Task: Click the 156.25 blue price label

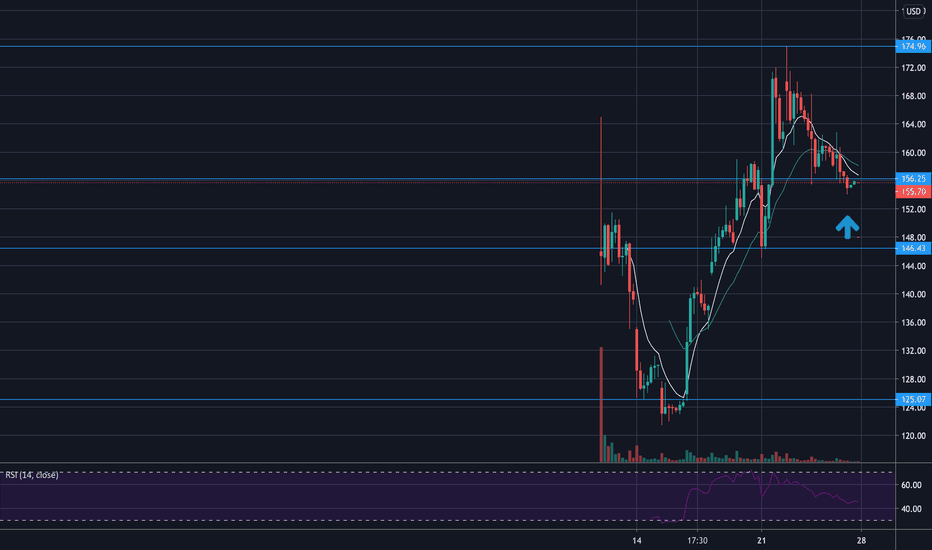Action: 913,178
